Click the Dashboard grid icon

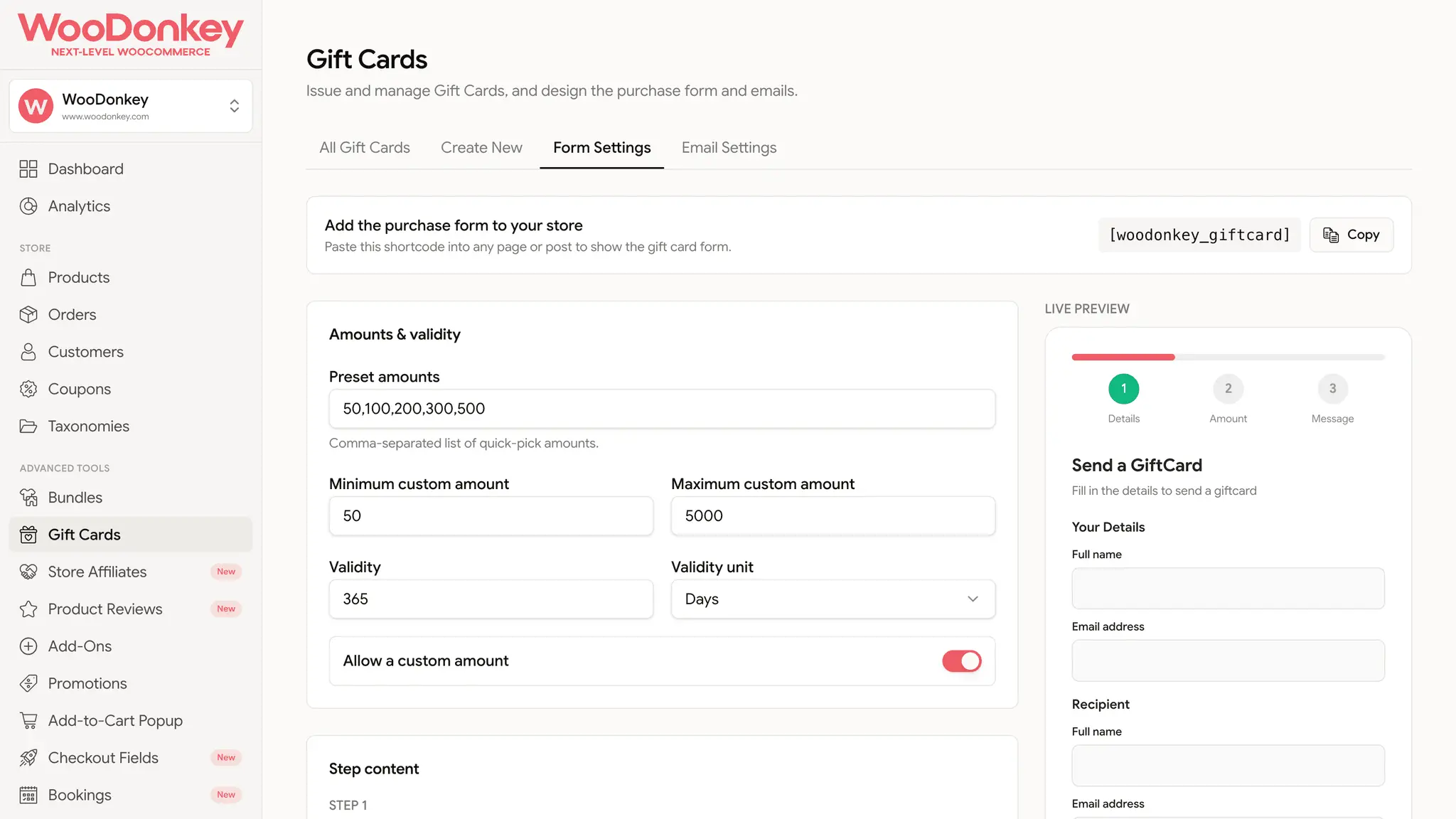tap(28, 169)
